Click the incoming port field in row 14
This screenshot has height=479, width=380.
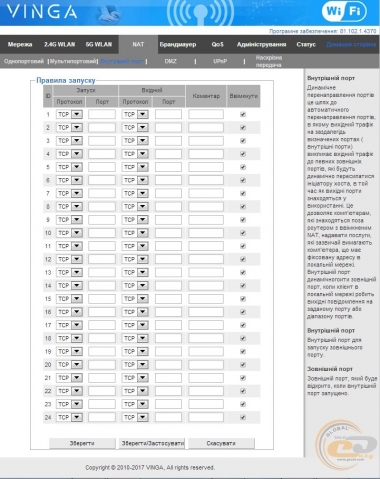(168, 286)
